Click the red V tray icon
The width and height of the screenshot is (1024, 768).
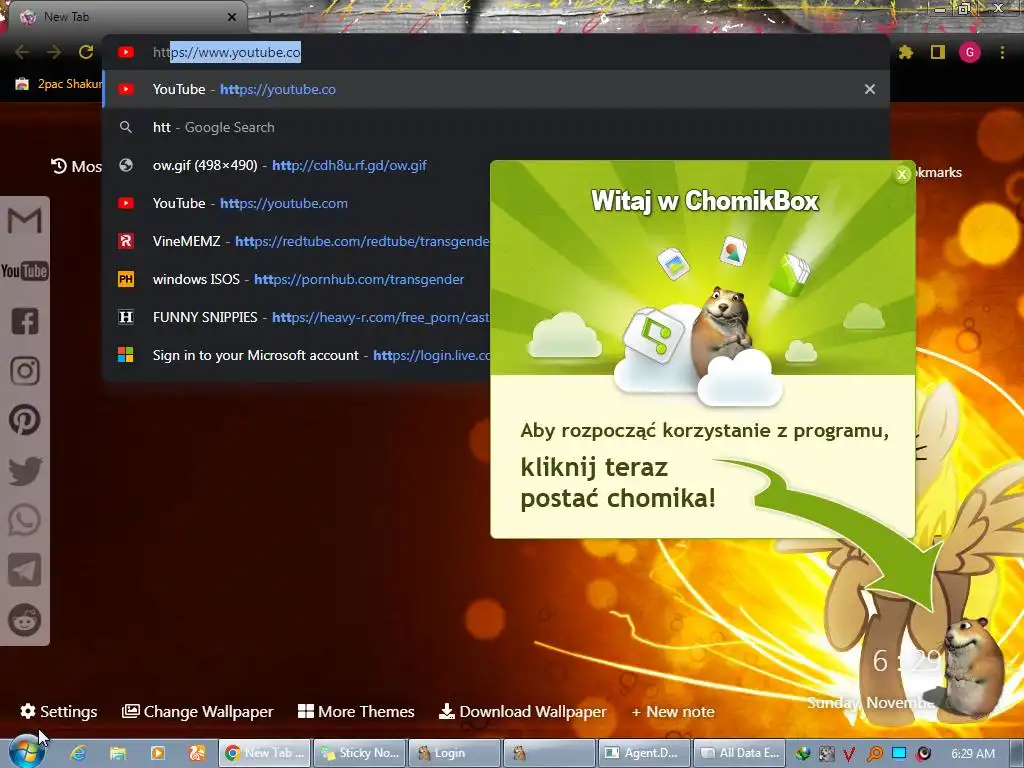coord(850,754)
